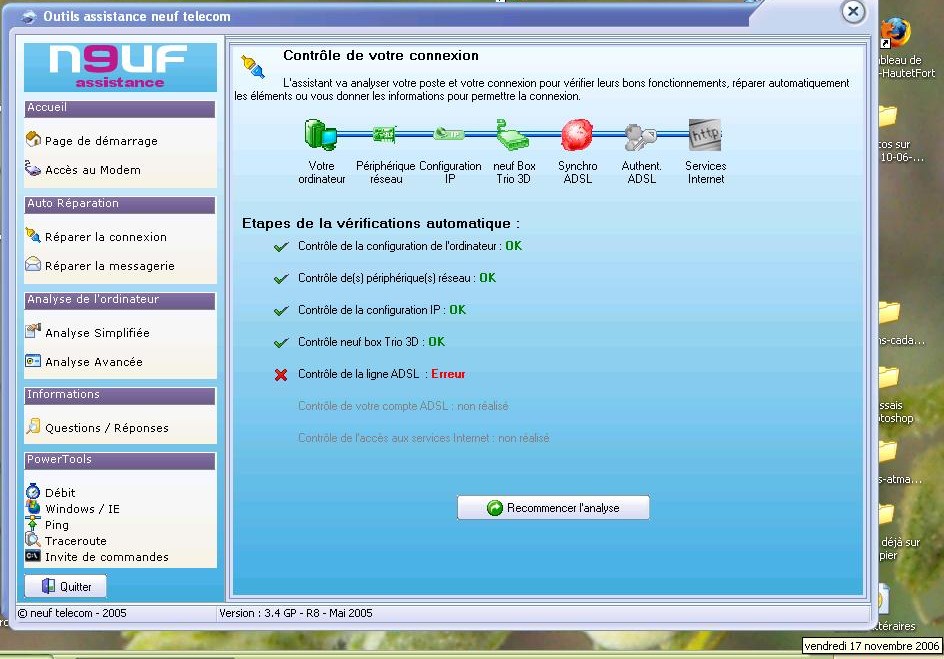Screen dimensions: 944x659
Task: Click the repair icon beside Réparer la connexion
Action: pos(33,235)
